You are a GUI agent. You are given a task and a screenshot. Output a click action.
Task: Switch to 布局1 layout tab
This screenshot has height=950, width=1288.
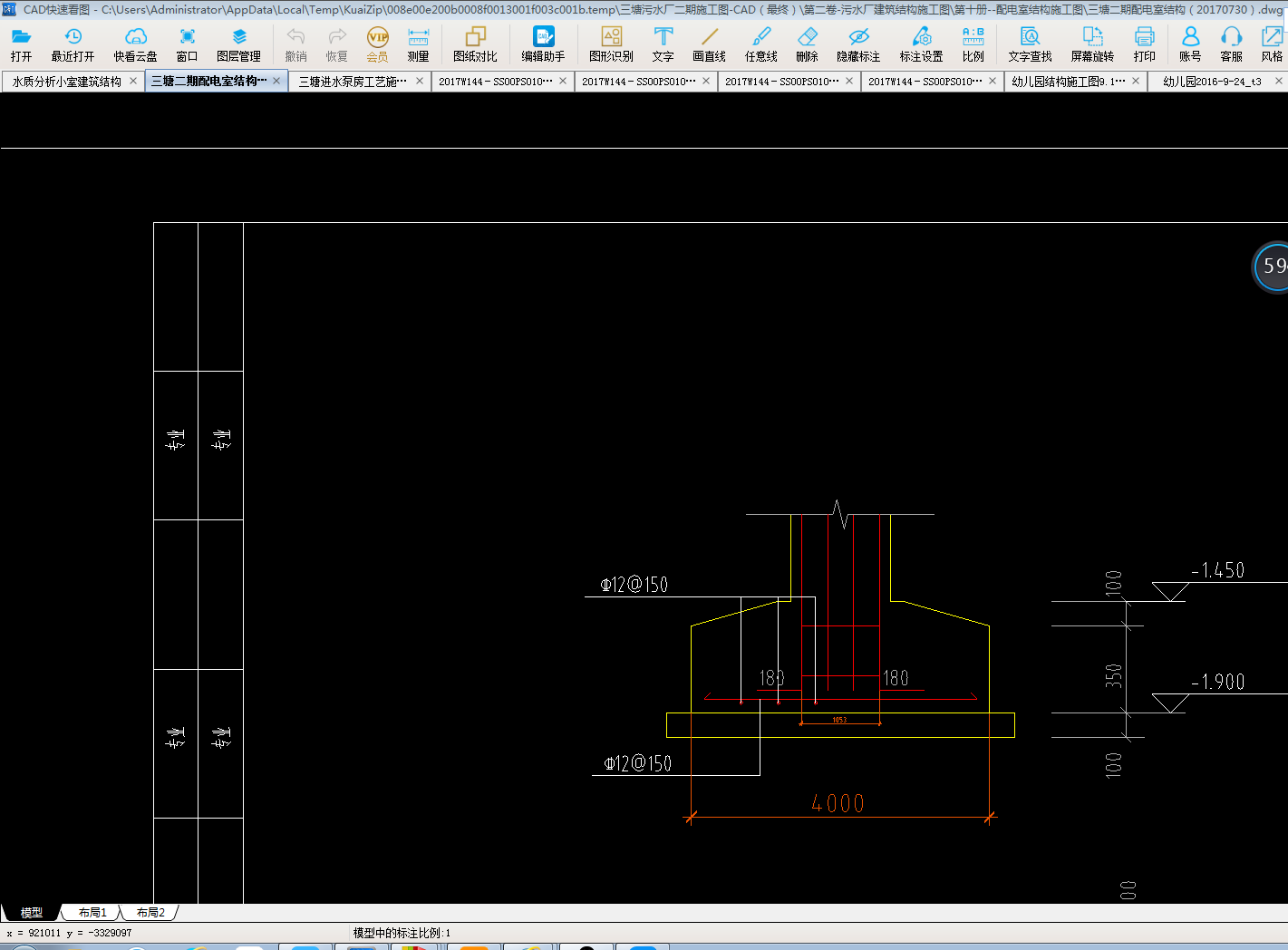(x=92, y=913)
